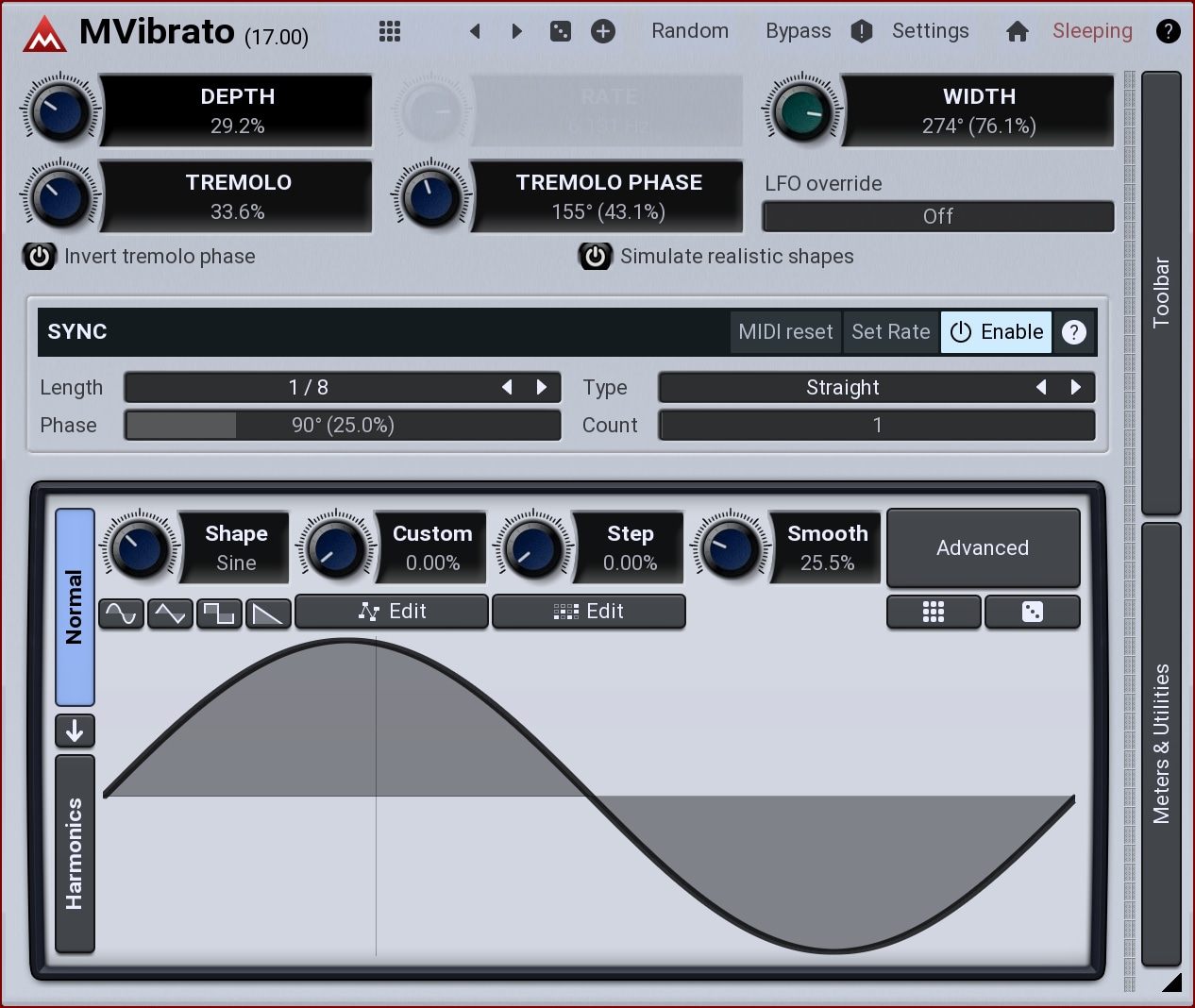The image size is (1195, 1008).
Task: Select the sine wave shape icon
Action: click(x=121, y=614)
